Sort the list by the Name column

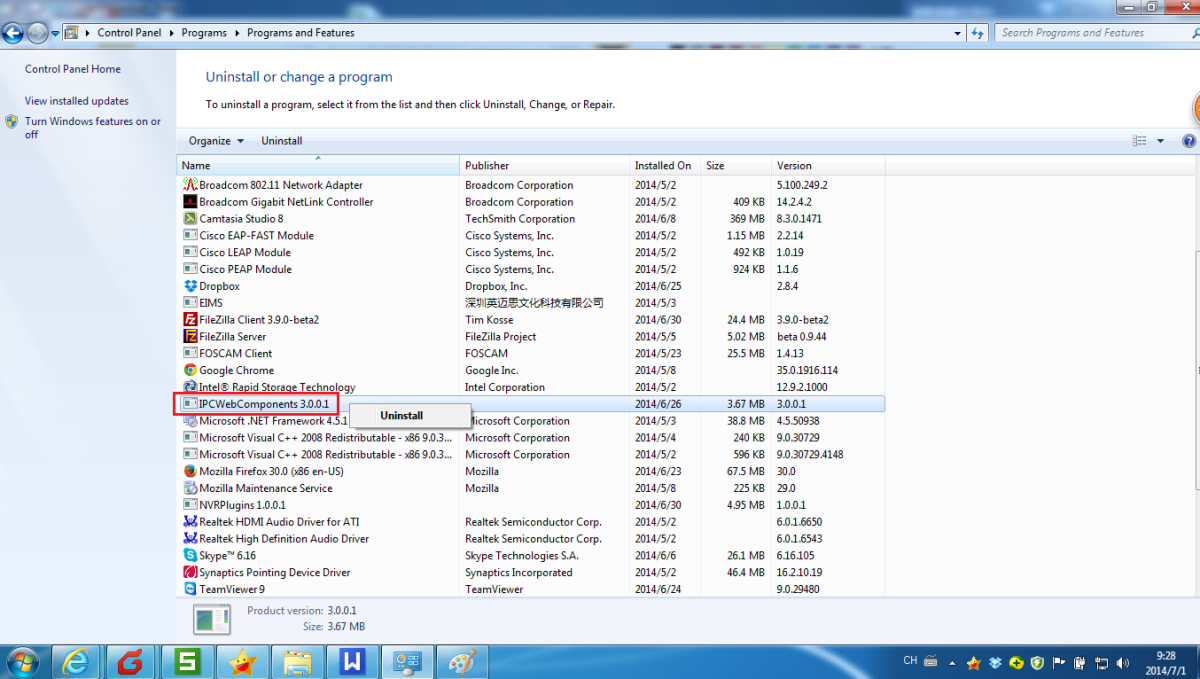pyautogui.click(x=318, y=165)
